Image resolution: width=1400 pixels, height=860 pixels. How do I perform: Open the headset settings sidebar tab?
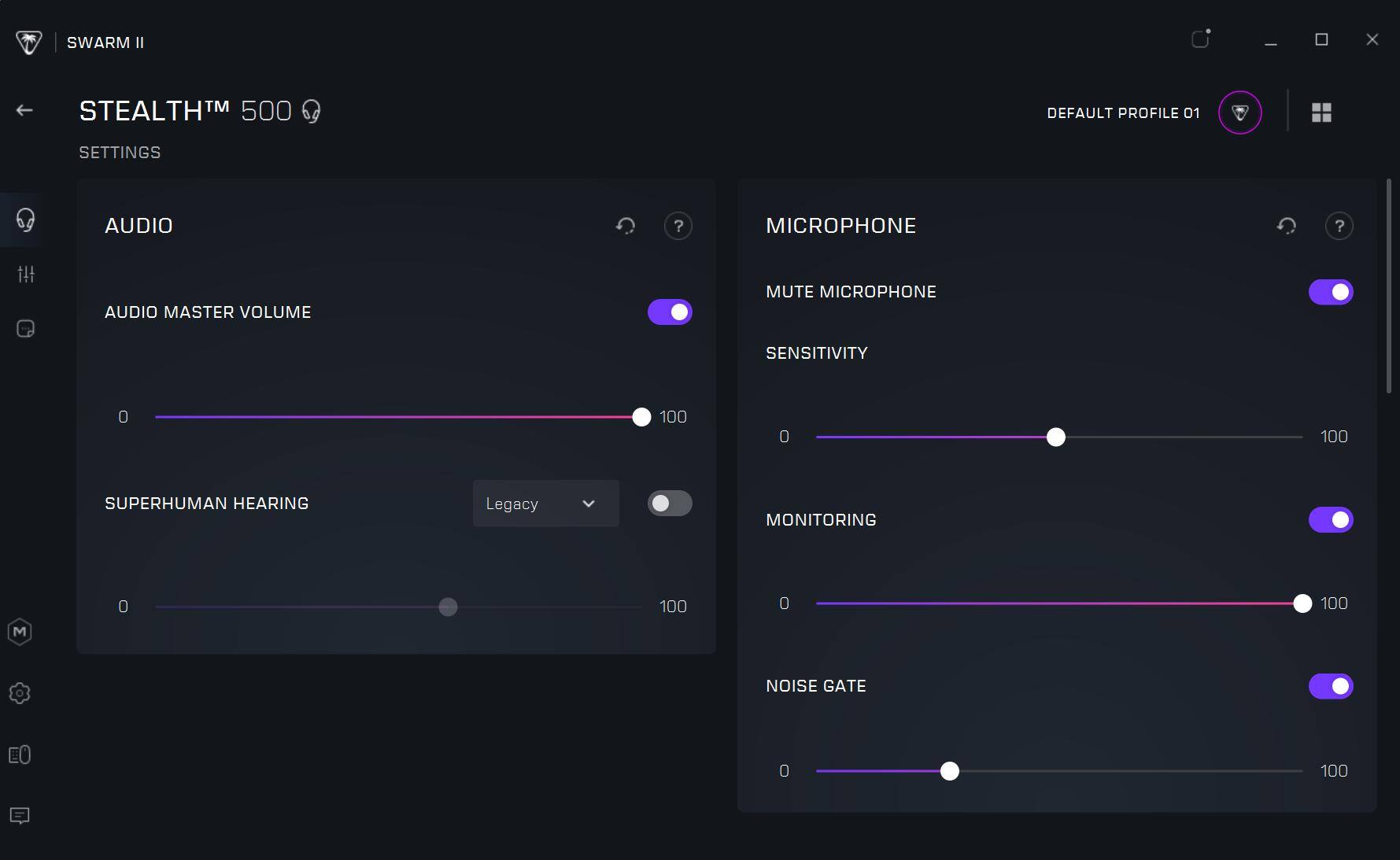tap(25, 220)
